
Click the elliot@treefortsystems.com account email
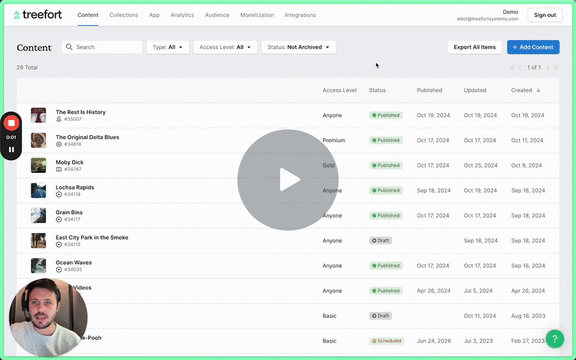coord(487,19)
